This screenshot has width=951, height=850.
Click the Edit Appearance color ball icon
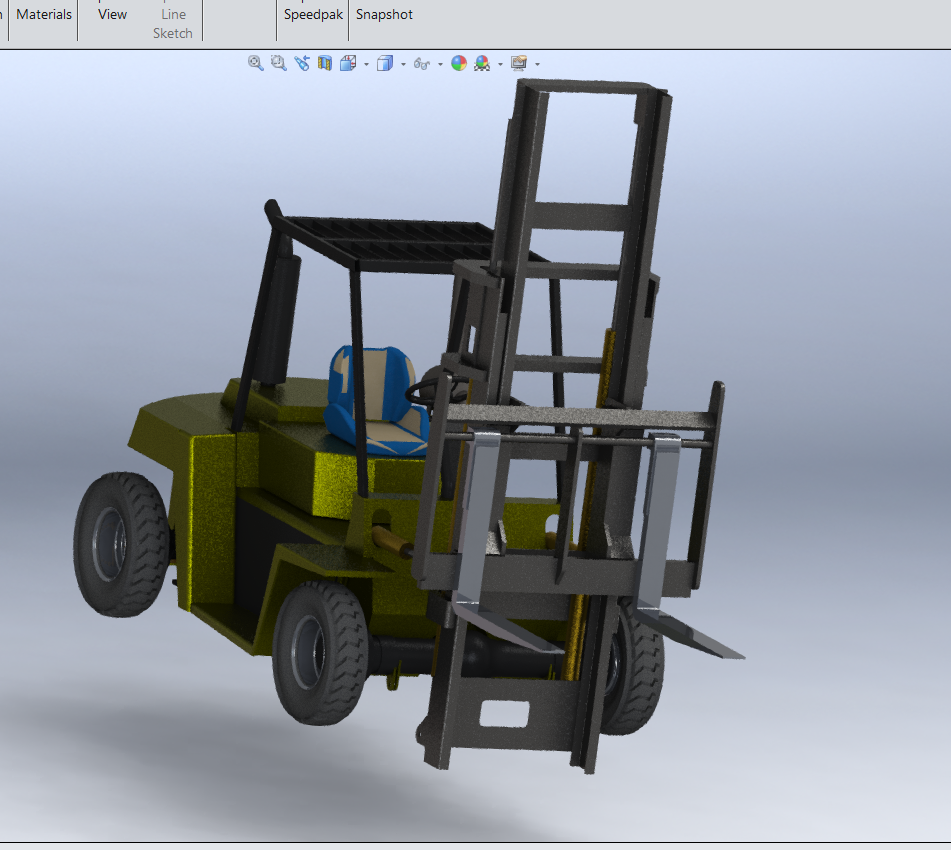pos(459,63)
